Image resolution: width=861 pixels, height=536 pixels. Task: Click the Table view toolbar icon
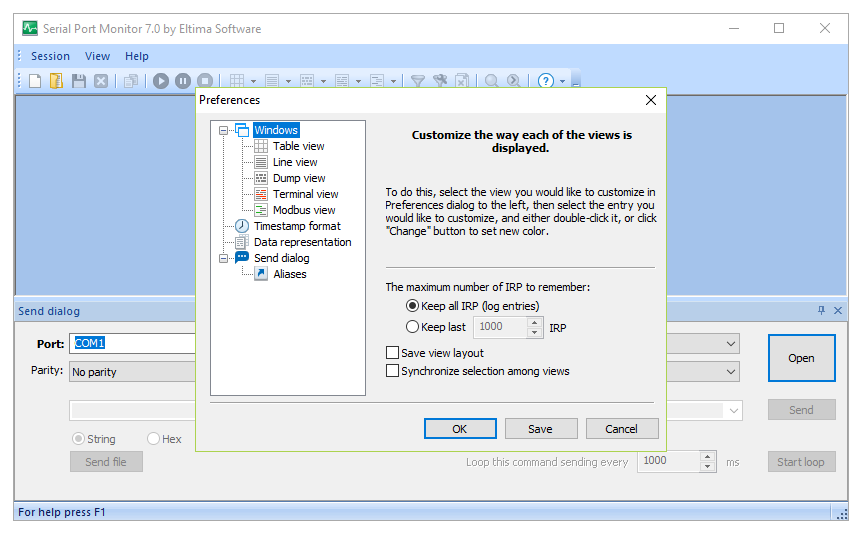pyautogui.click(x=237, y=81)
